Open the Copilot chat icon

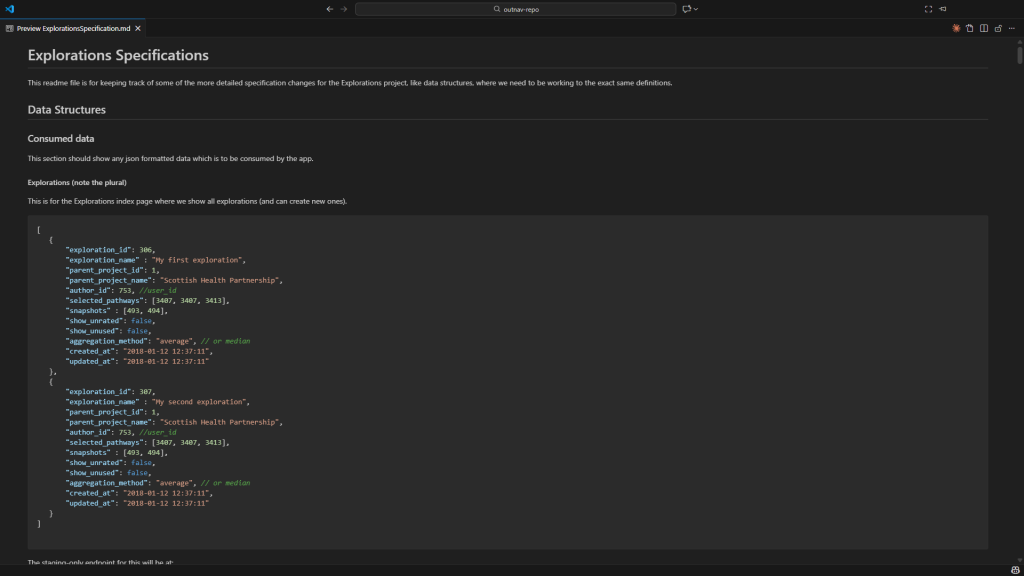[687, 9]
